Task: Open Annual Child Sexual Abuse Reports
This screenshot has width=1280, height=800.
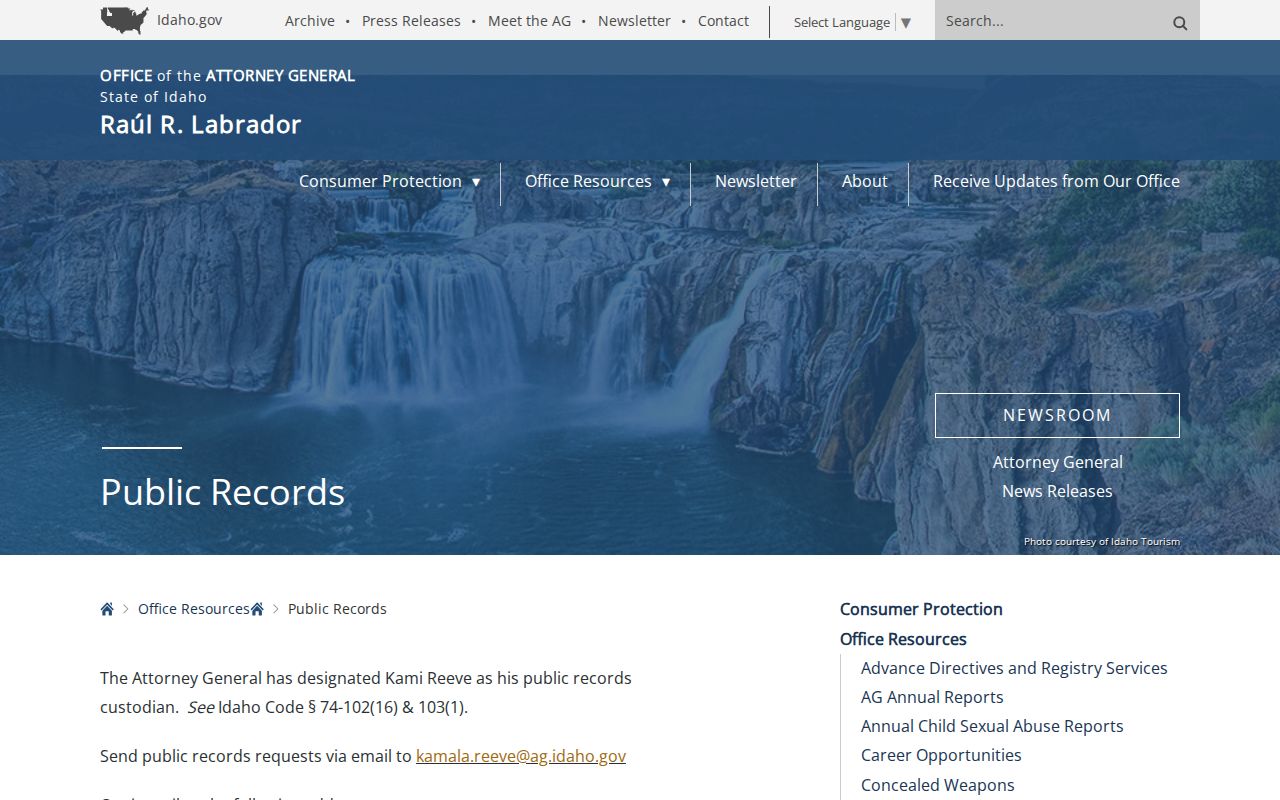Action: click(x=992, y=726)
